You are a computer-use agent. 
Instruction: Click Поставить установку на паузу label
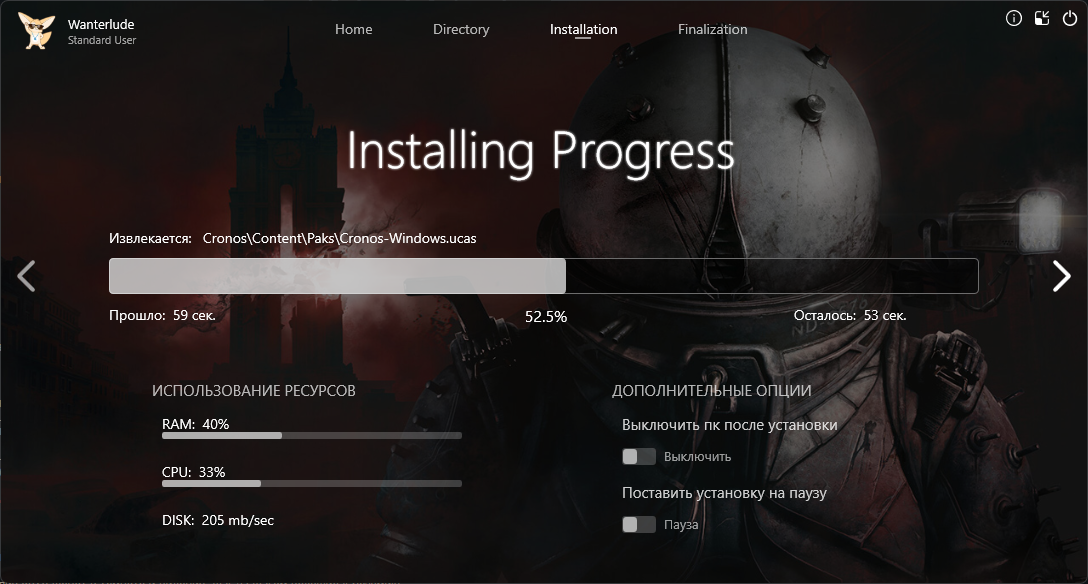click(724, 492)
